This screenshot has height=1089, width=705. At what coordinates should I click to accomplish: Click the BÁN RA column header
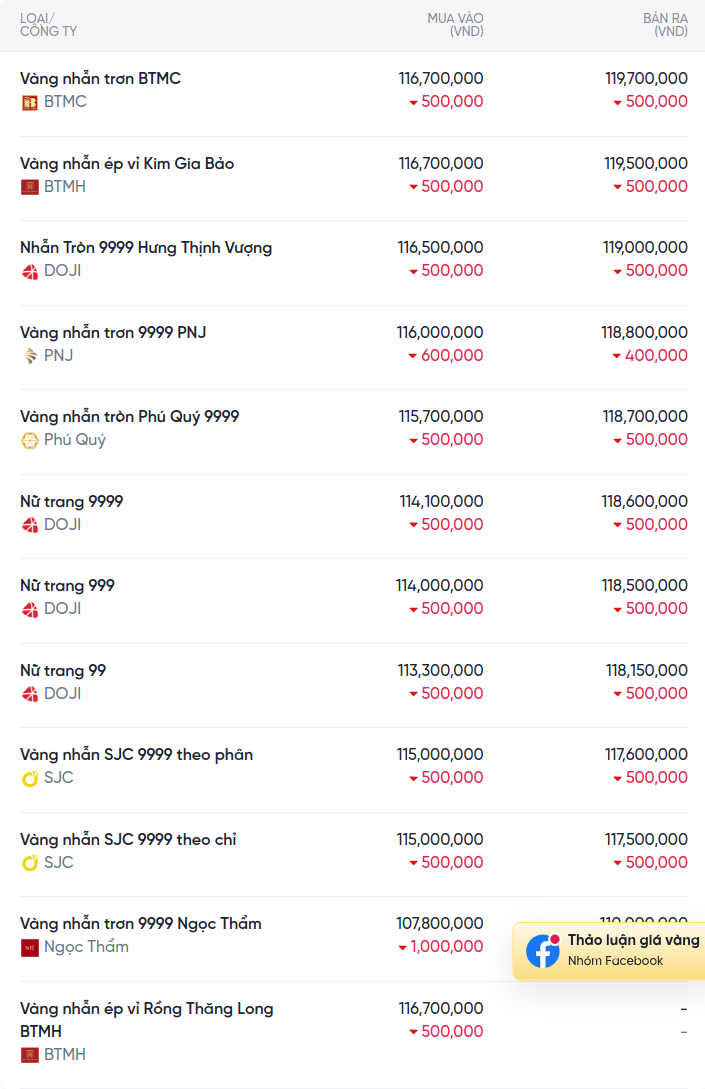(665, 24)
